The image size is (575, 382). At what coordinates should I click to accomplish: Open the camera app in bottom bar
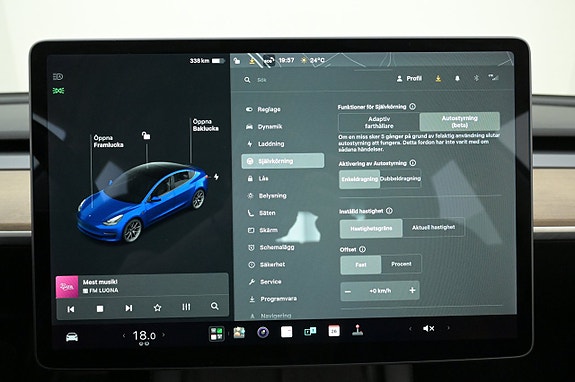tap(263, 332)
